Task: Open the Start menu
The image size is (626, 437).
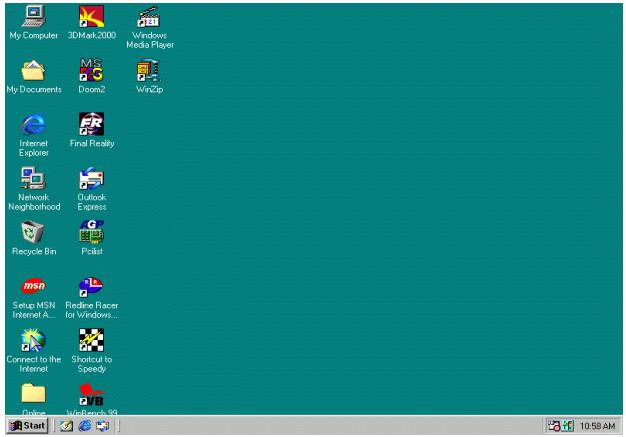Action: pyautogui.click(x=27, y=426)
